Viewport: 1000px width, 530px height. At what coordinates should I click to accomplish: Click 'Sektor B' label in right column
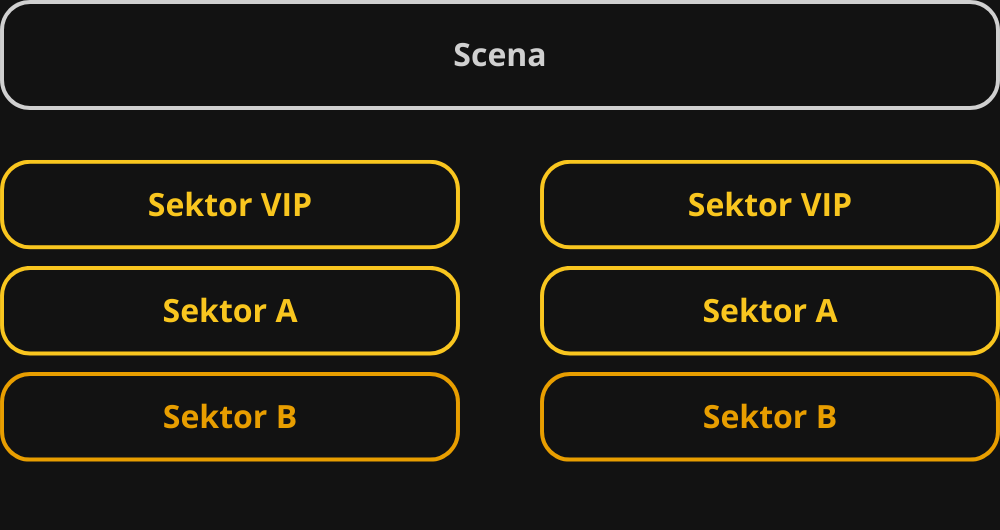click(770, 417)
